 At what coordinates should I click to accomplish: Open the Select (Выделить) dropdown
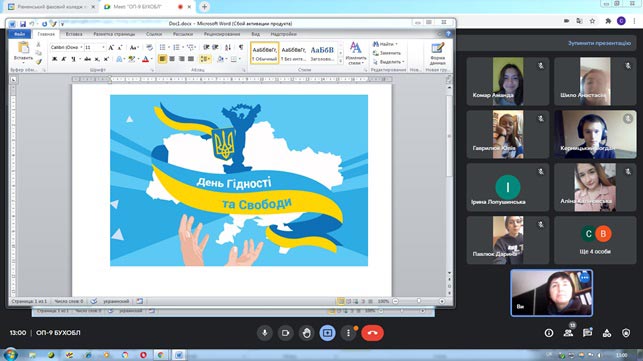point(389,62)
